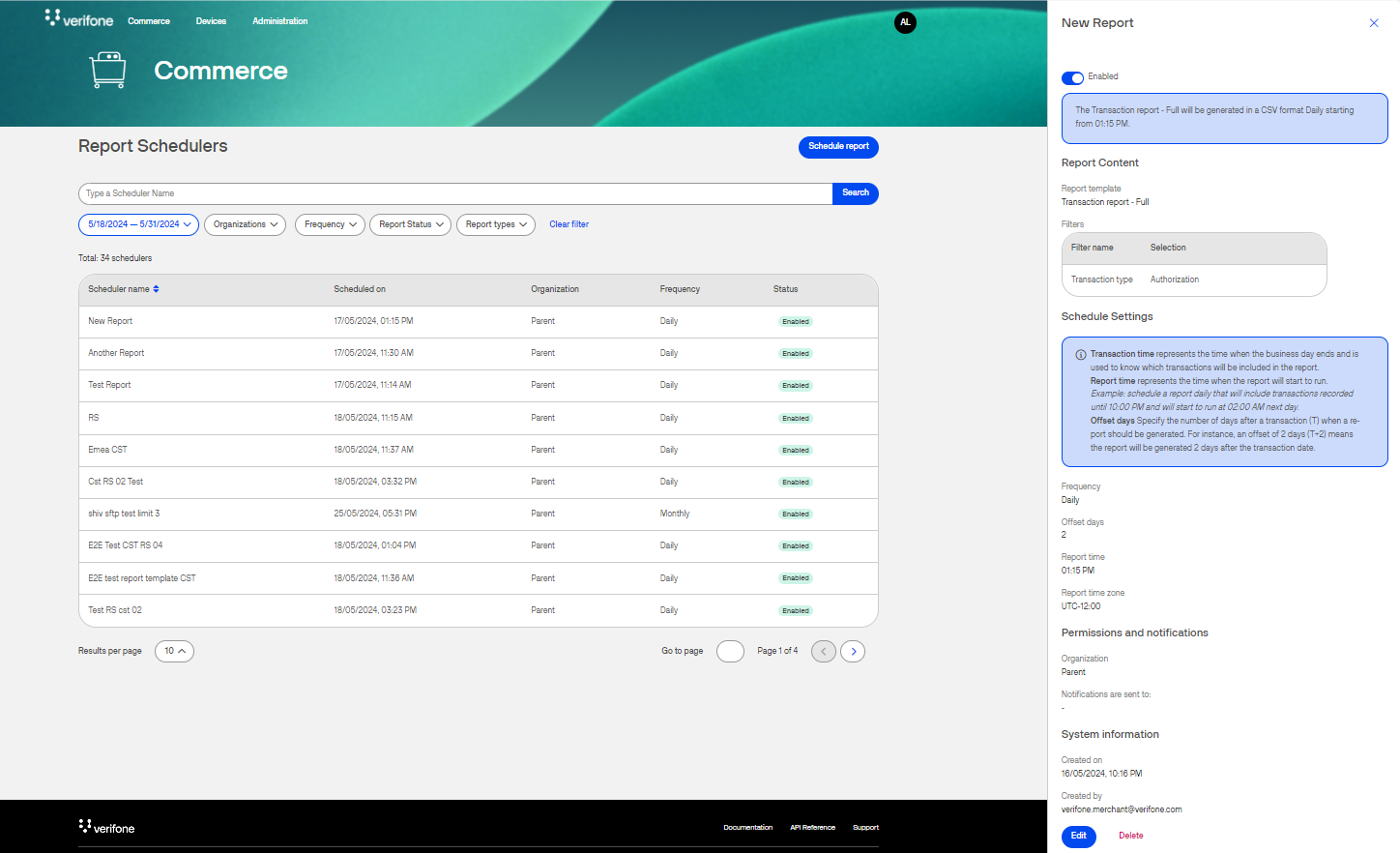This screenshot has width=1400, height=853.
Task: Click the Verifone logo in the footer
Action: 106,827
